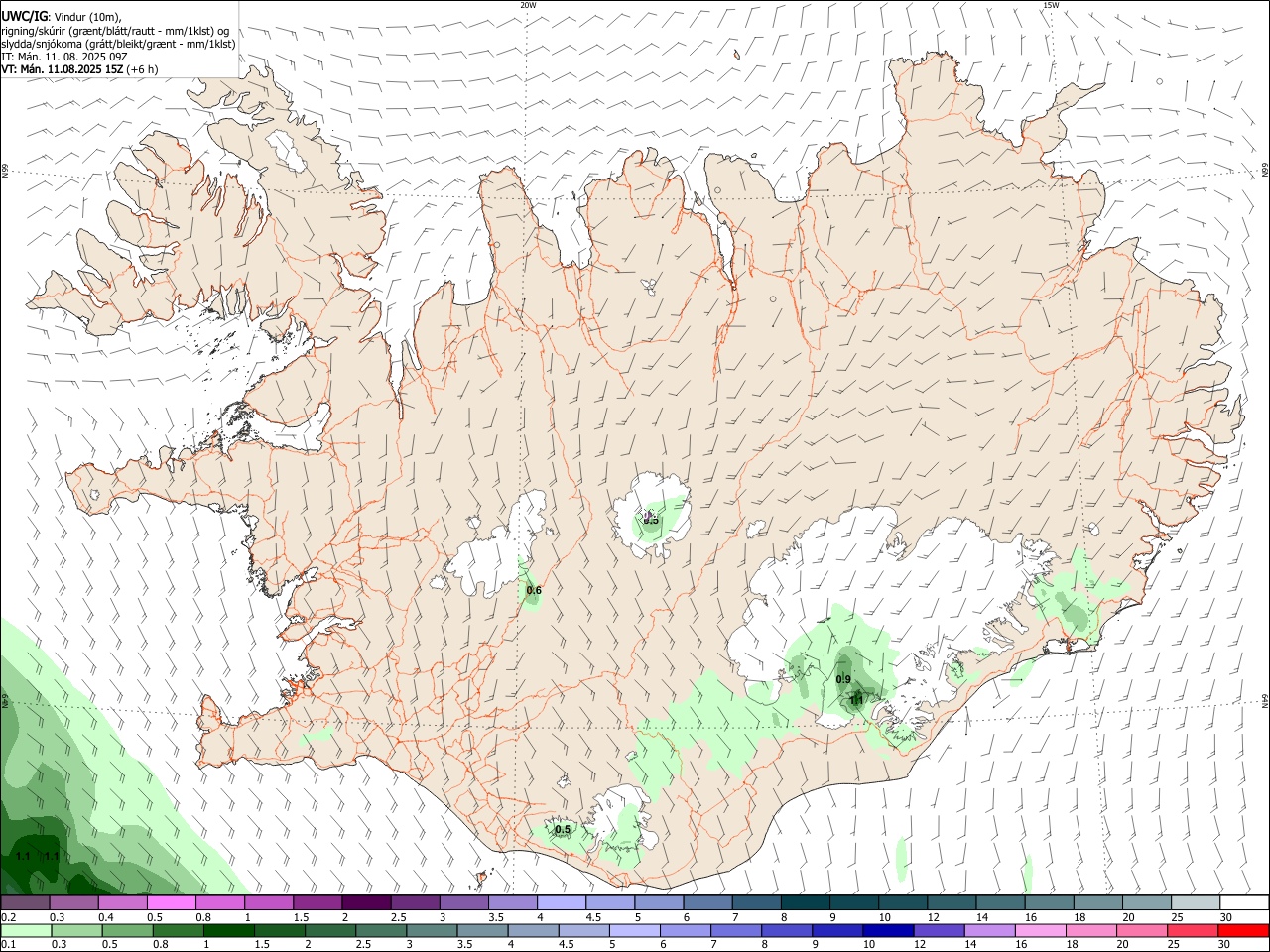
Task: Pick lower-row violet swatch between 14 and 16
Action: click(x=988, y=930)
